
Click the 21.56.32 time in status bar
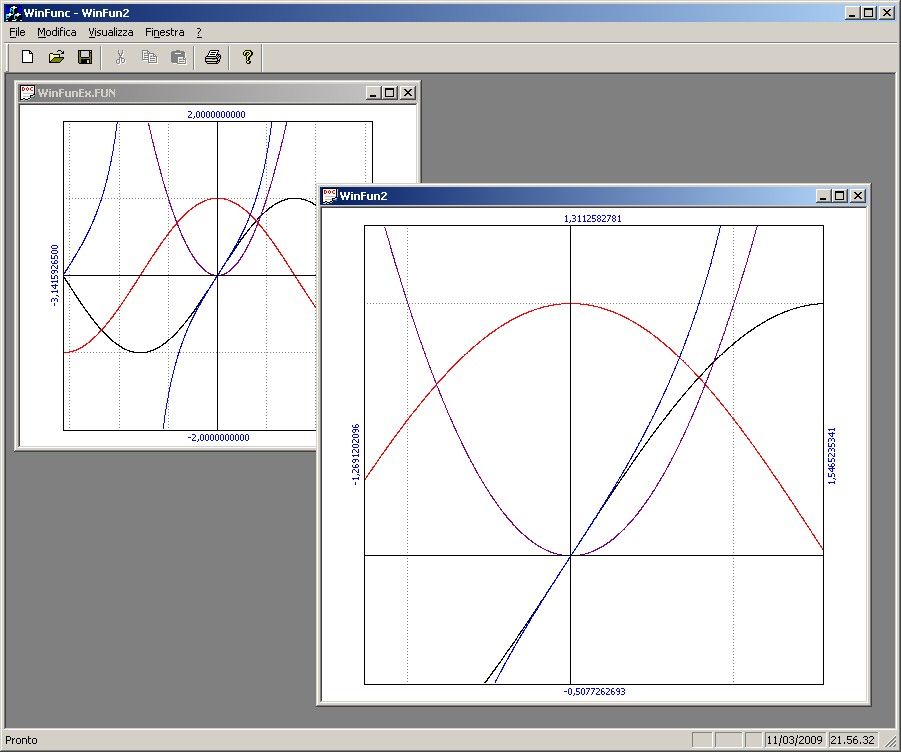click(x=853, y=740)
